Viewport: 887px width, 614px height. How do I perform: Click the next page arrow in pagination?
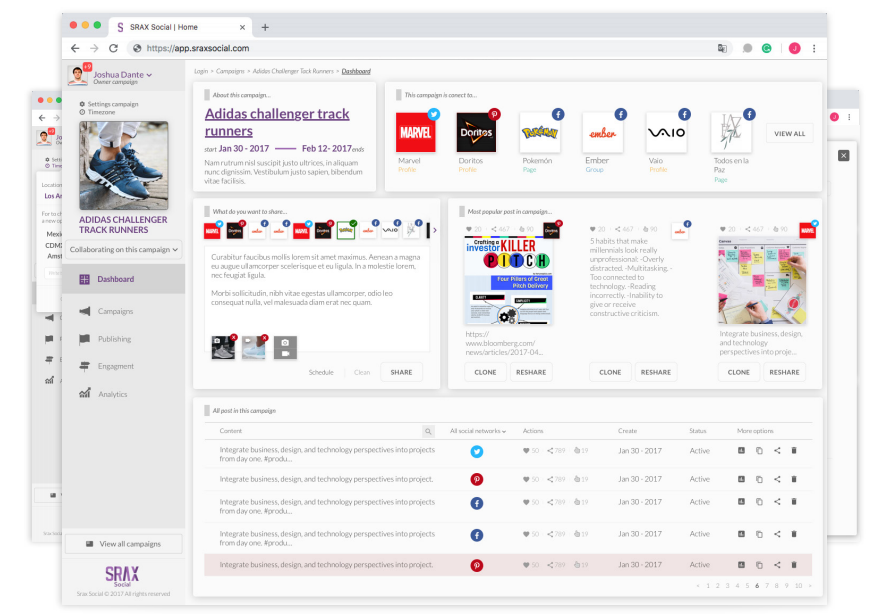[810, 586]
